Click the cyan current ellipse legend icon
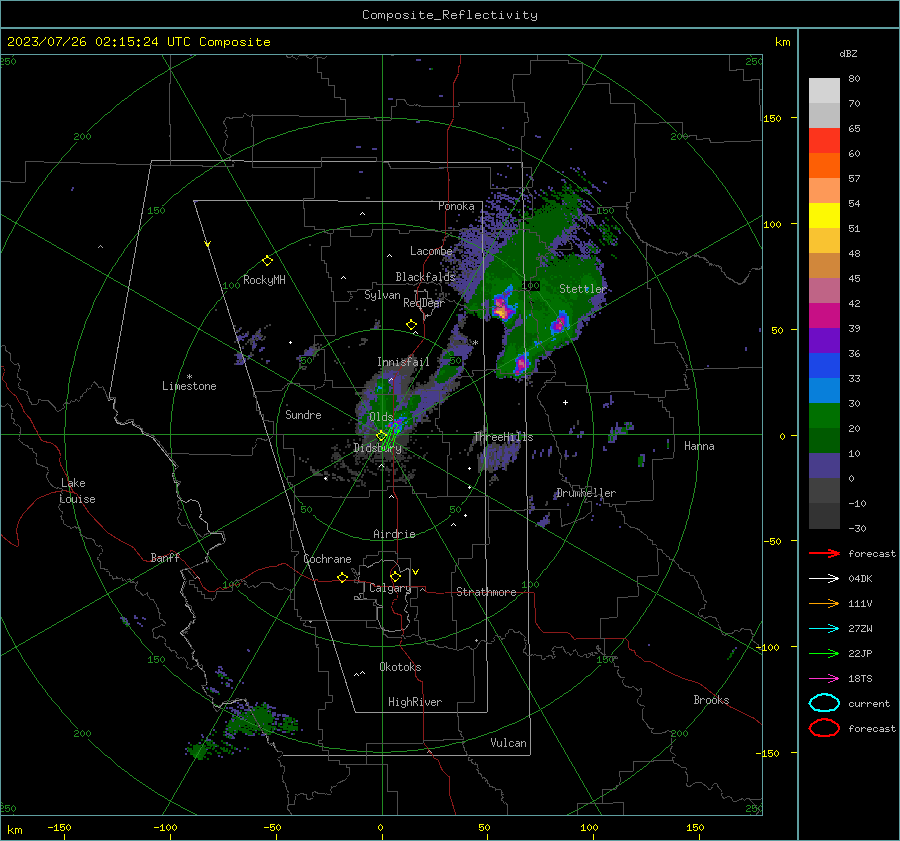The width and height of the screenshot is (900, 841). tap(824, 703)
